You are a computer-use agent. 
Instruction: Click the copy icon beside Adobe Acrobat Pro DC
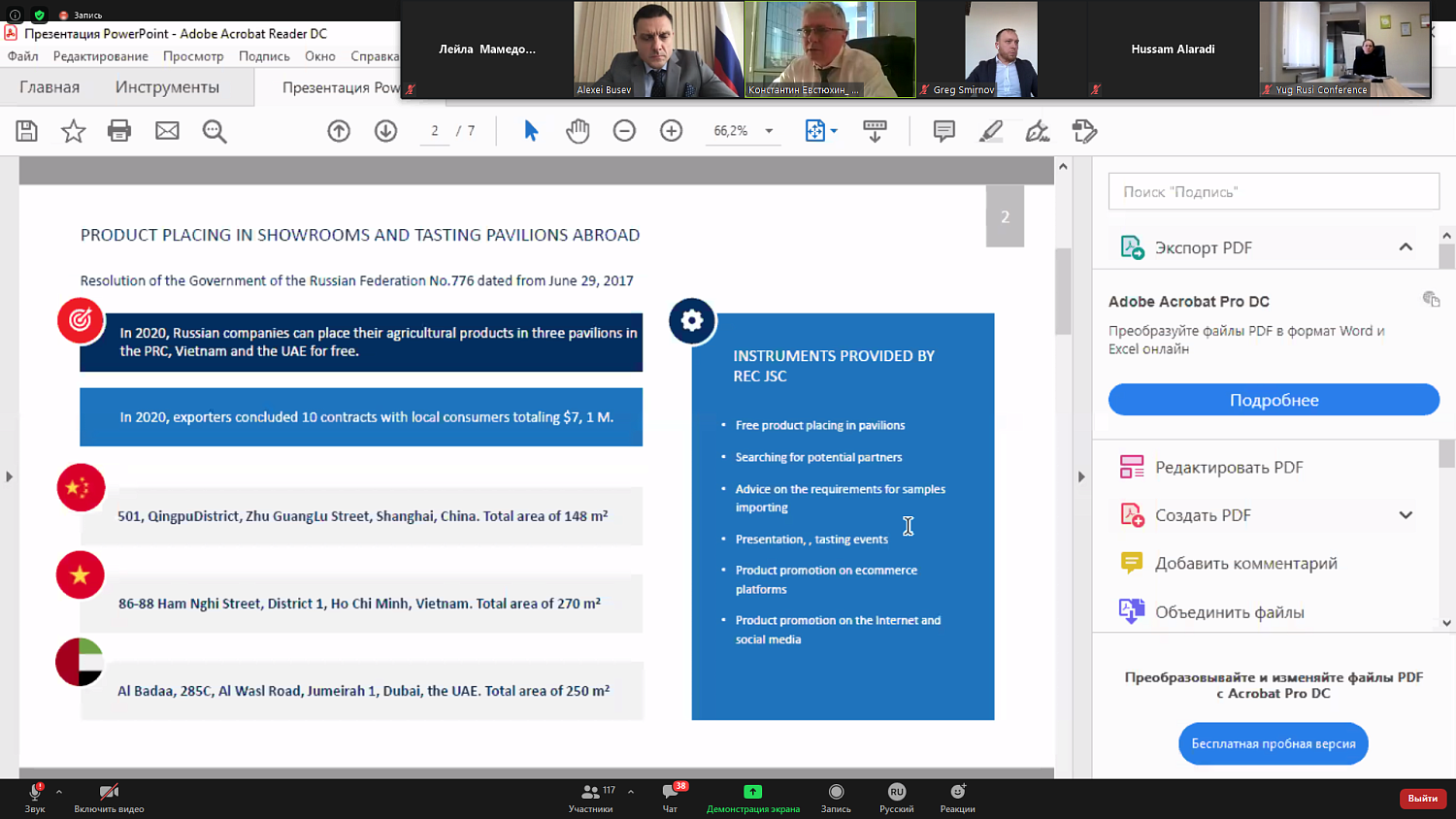pyautogui.click(x=1431, y=299)
